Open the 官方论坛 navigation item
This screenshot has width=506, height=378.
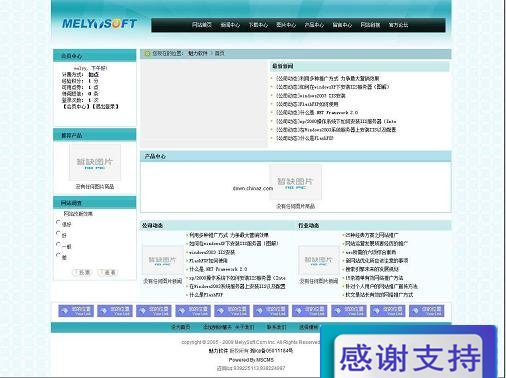[x=398, y=25]
